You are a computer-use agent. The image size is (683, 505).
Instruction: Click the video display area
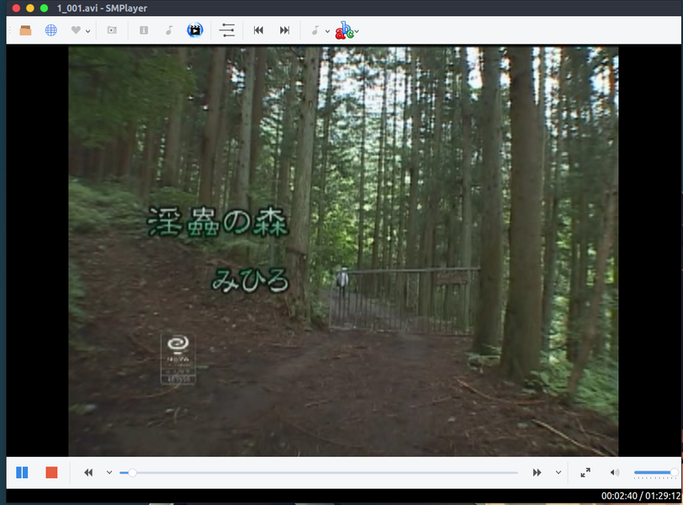(x=343, y=251)
